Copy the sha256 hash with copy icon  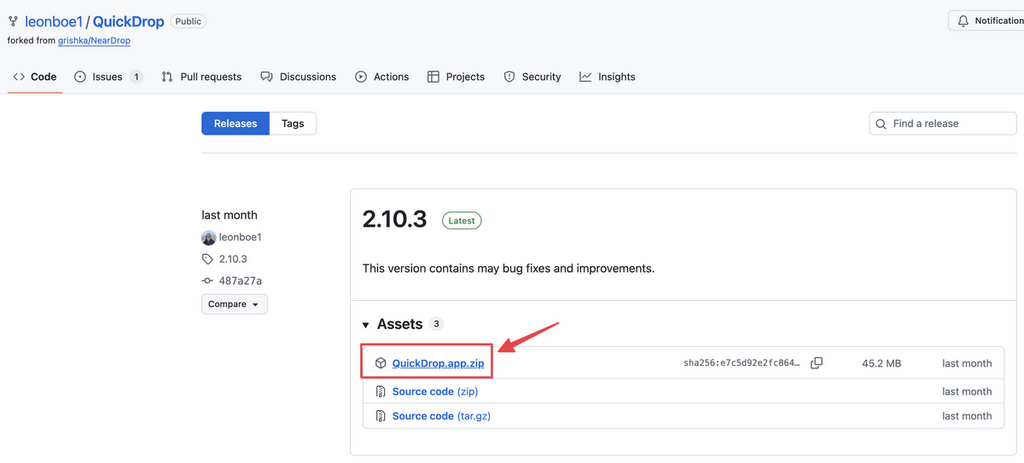click(x=816, y=363)
